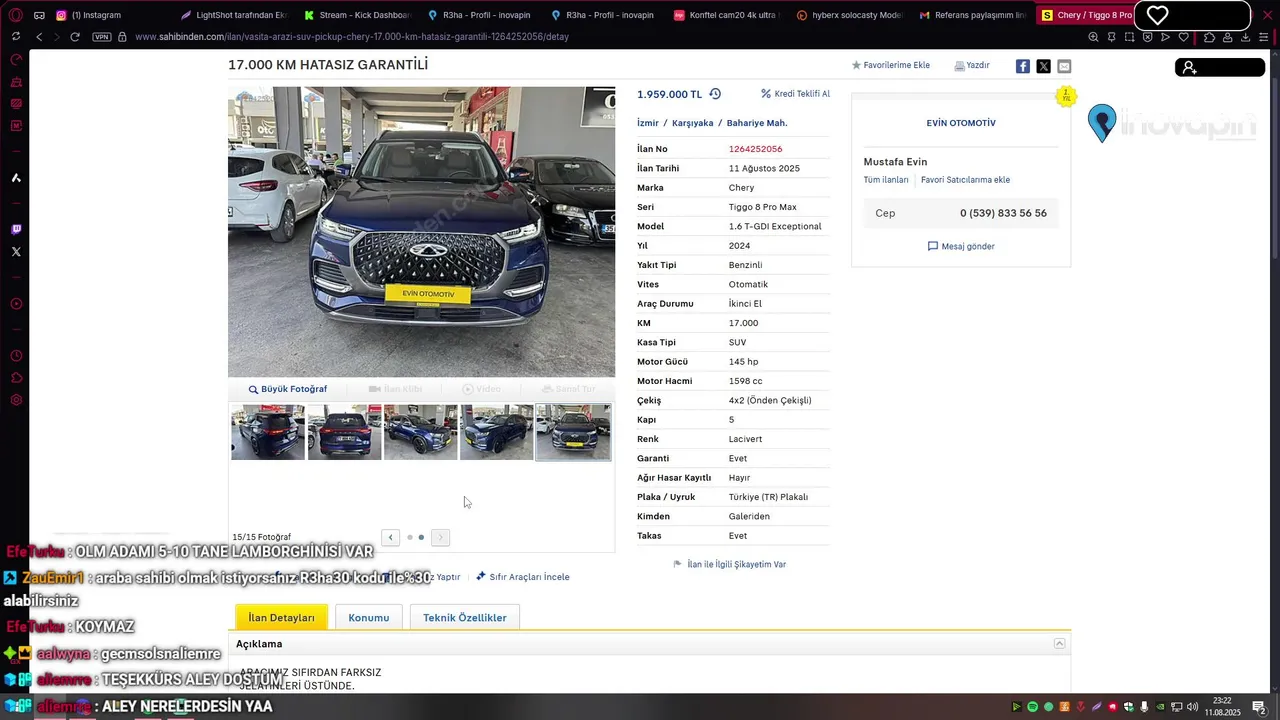Collapse the Açıklama section arrow
The image size is (1280, 720).
(x=1059, y=644)
